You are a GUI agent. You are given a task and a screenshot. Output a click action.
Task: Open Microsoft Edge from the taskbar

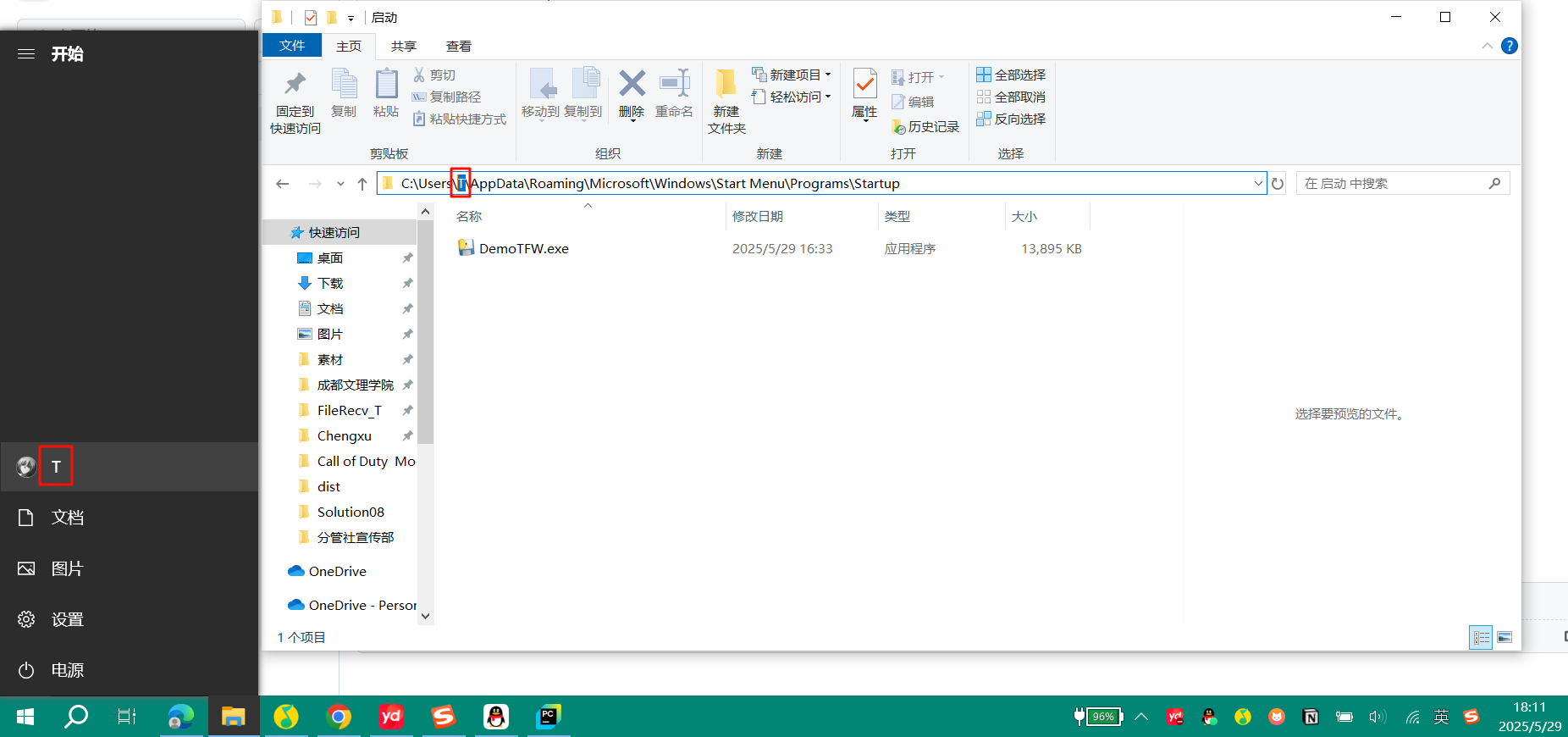[180, 717]
